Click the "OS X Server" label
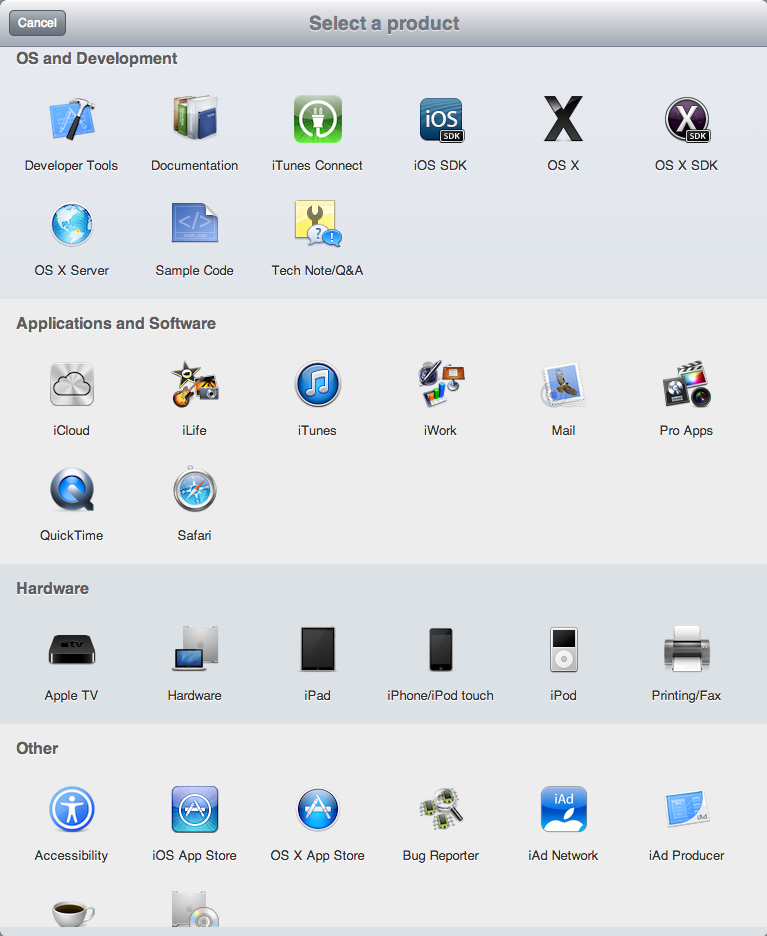The image size is (767, 936). [x=72, y=271]
